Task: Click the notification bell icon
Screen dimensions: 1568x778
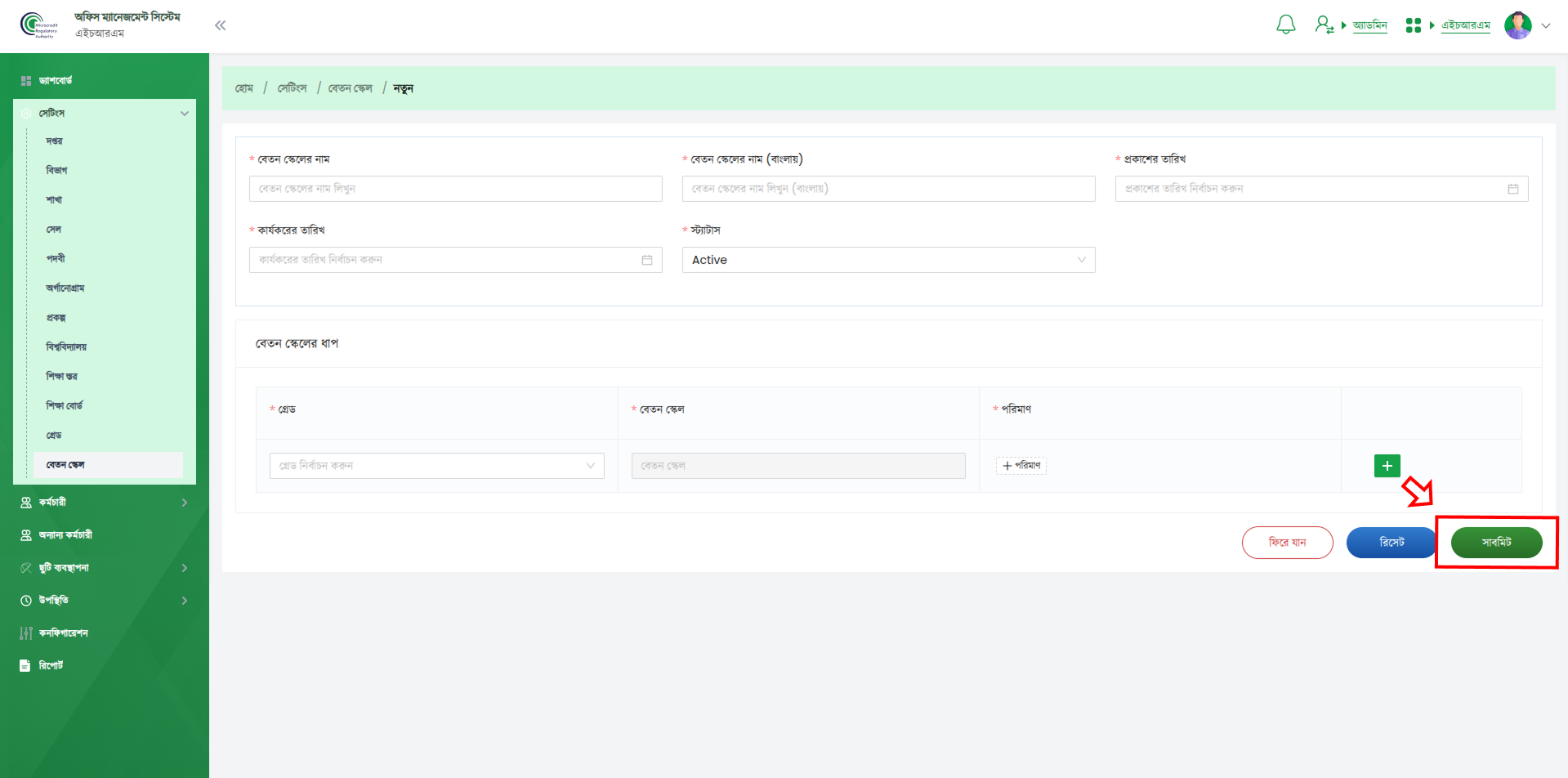Action: (1285, 25)
